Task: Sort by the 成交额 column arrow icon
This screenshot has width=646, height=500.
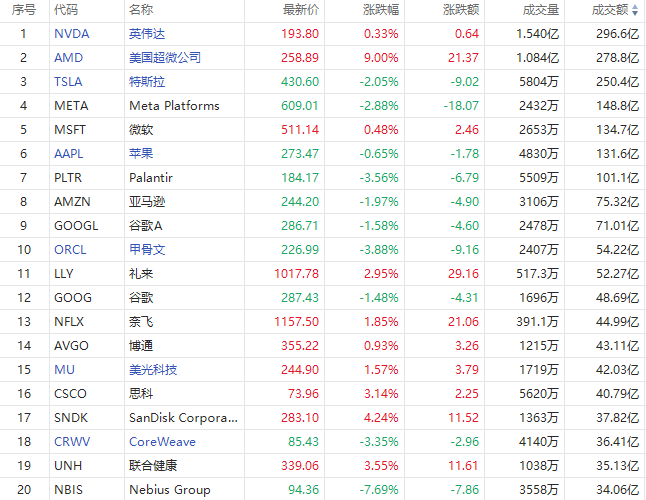Action: tap(635, 10)
